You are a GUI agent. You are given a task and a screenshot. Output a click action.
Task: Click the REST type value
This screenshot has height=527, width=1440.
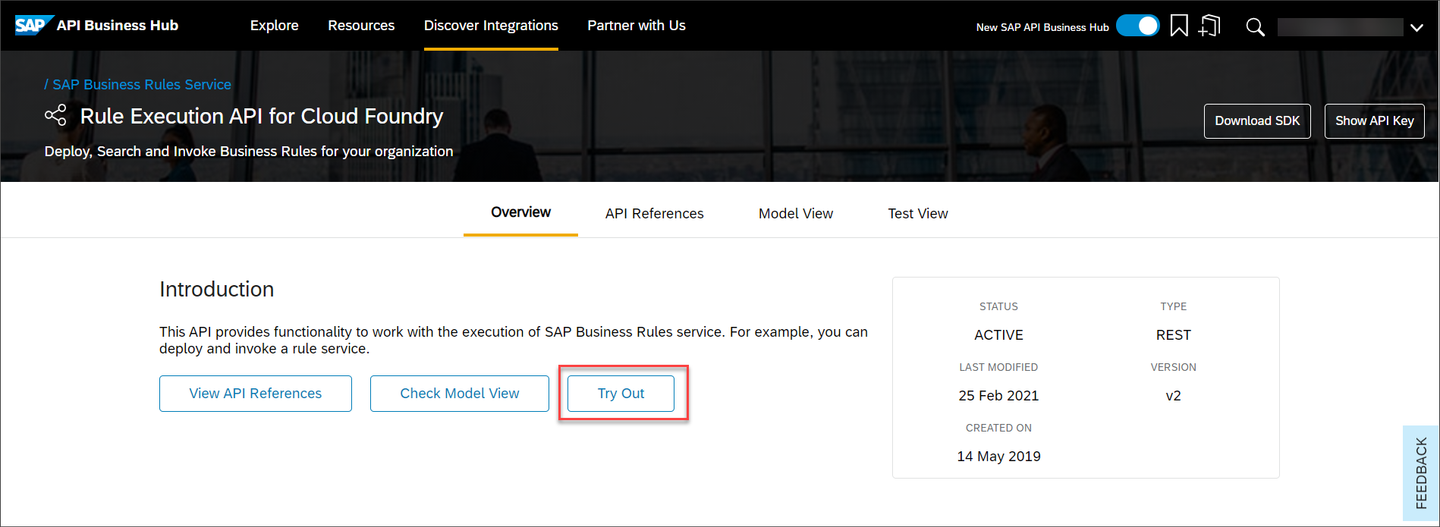click(x=1174, y=335)
